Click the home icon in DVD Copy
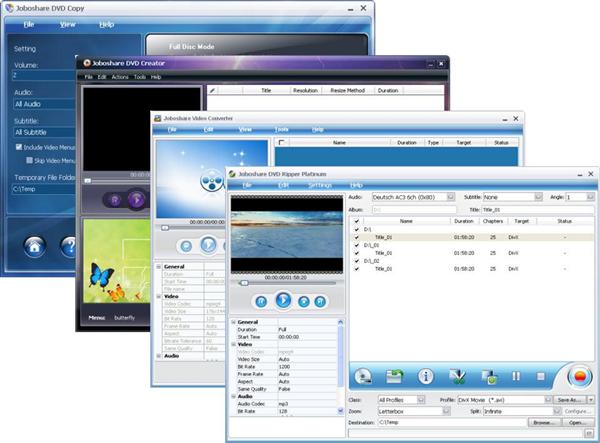Image resolution: width=600 pixels, height=443 pixels. (35, 247)
